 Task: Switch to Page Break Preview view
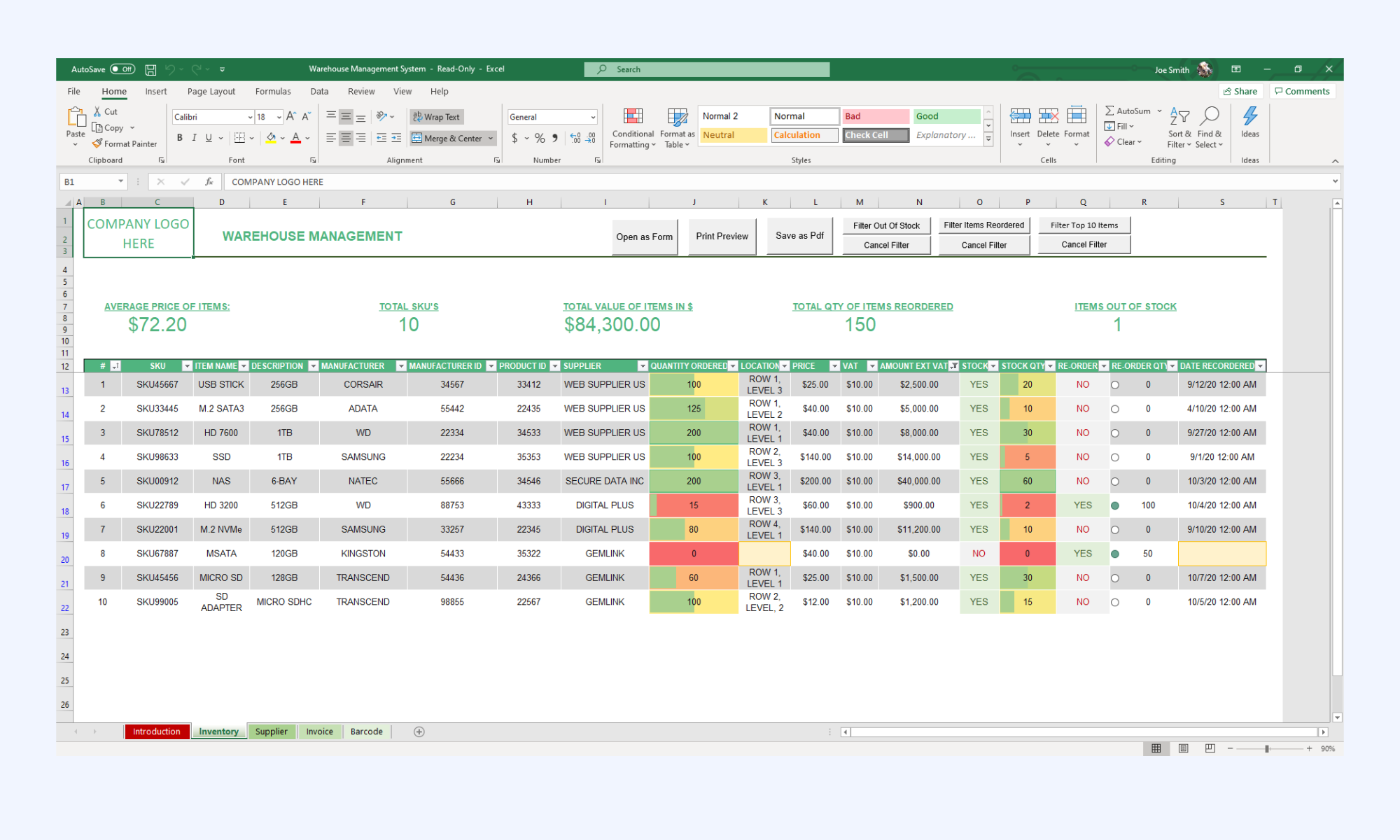pos(1210,748)
